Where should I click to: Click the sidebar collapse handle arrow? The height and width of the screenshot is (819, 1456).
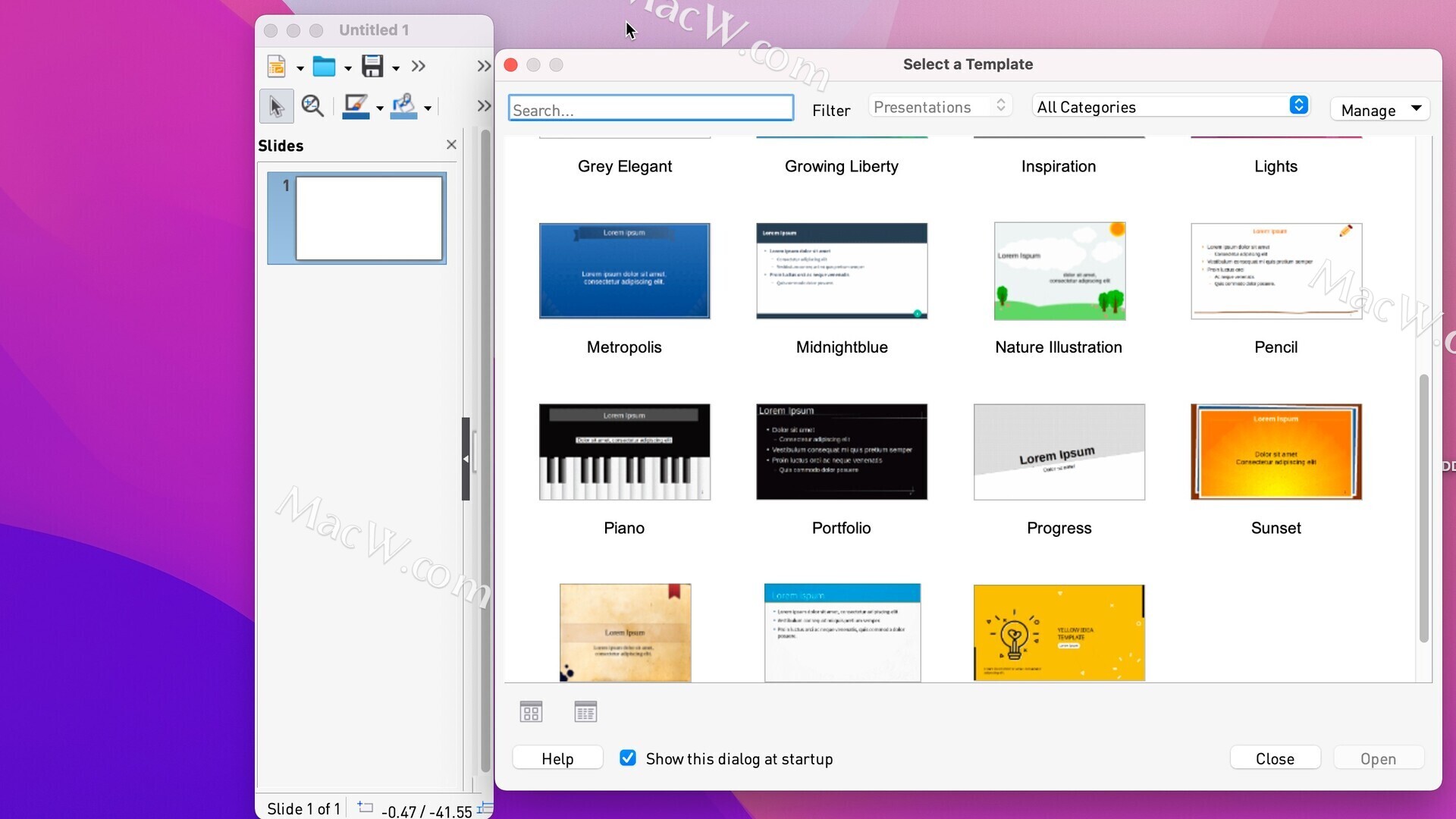(x=466, y=459)
